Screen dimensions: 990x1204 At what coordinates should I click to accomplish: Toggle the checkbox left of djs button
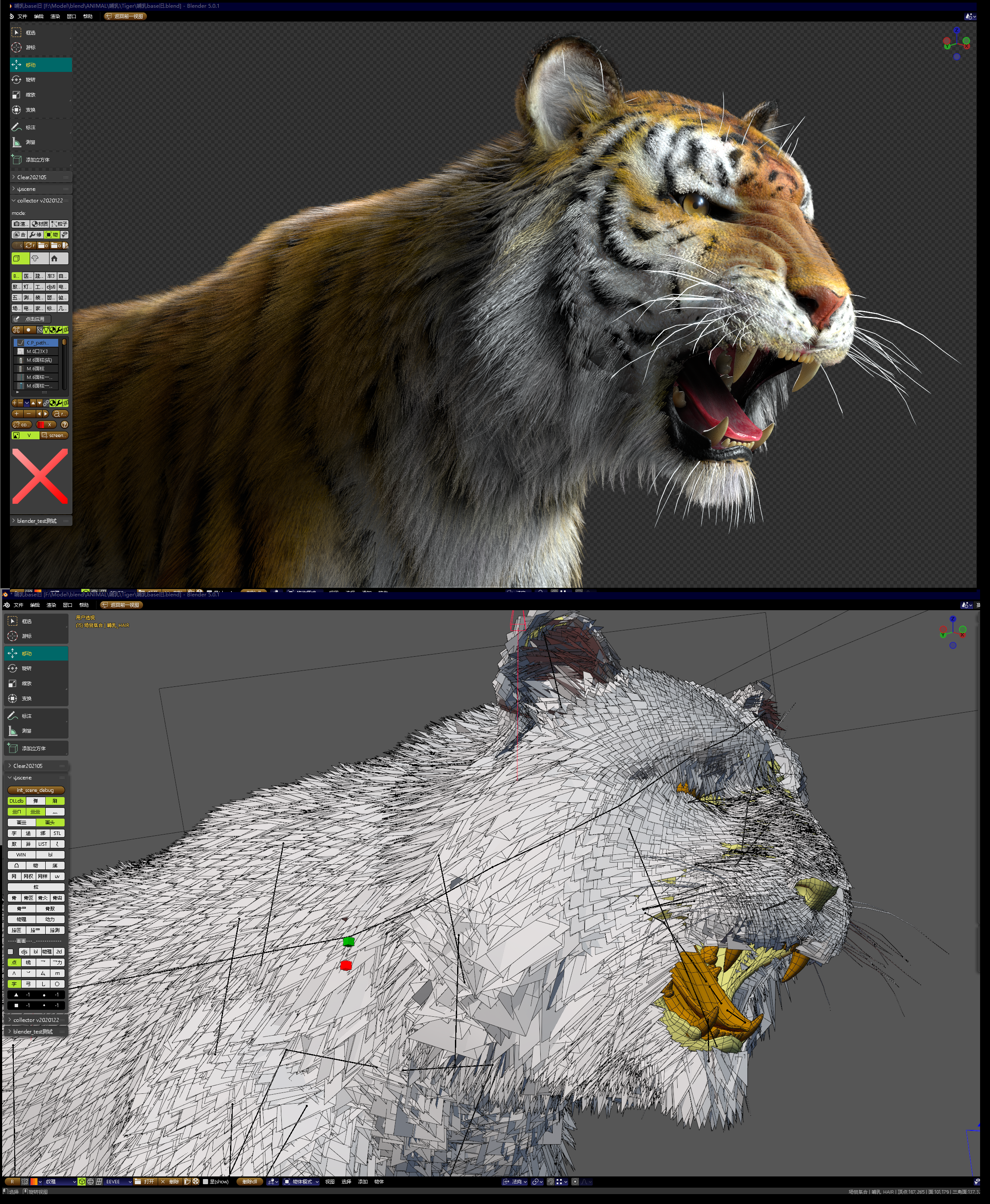(x=10, y=952)
